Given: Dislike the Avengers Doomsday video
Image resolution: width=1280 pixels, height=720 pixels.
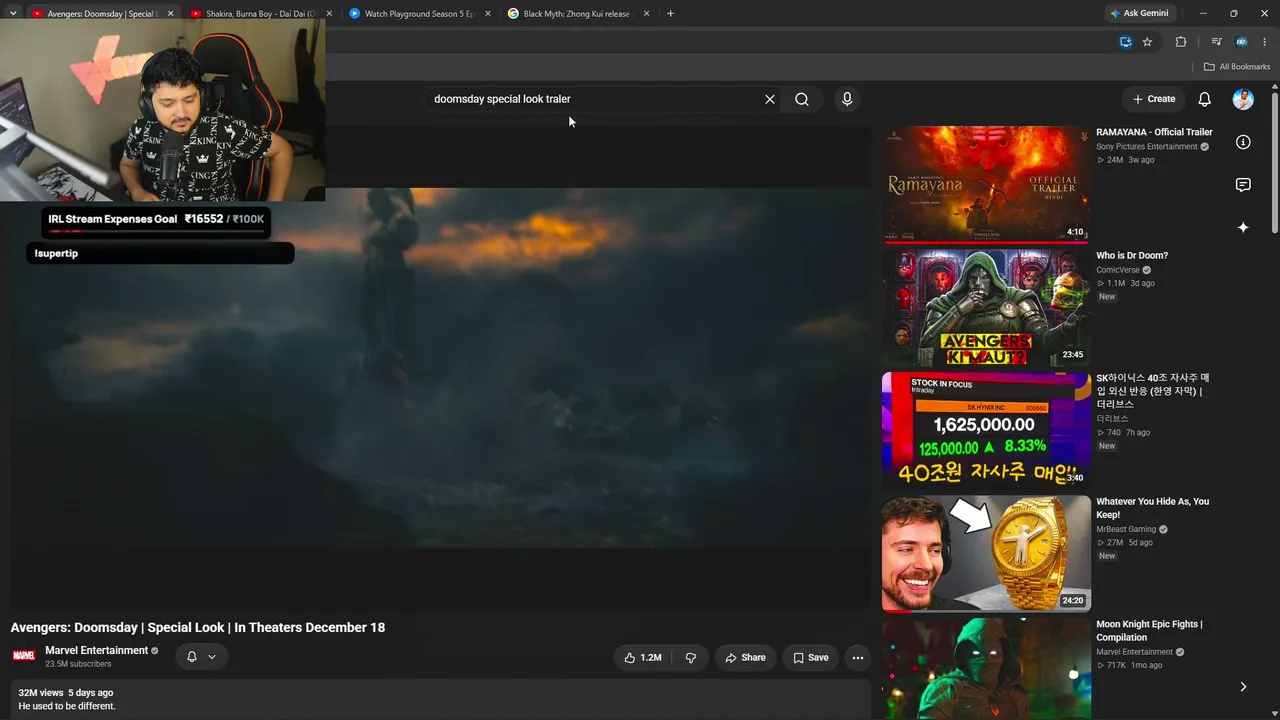Looking at the screenshot, I should 690,657.
